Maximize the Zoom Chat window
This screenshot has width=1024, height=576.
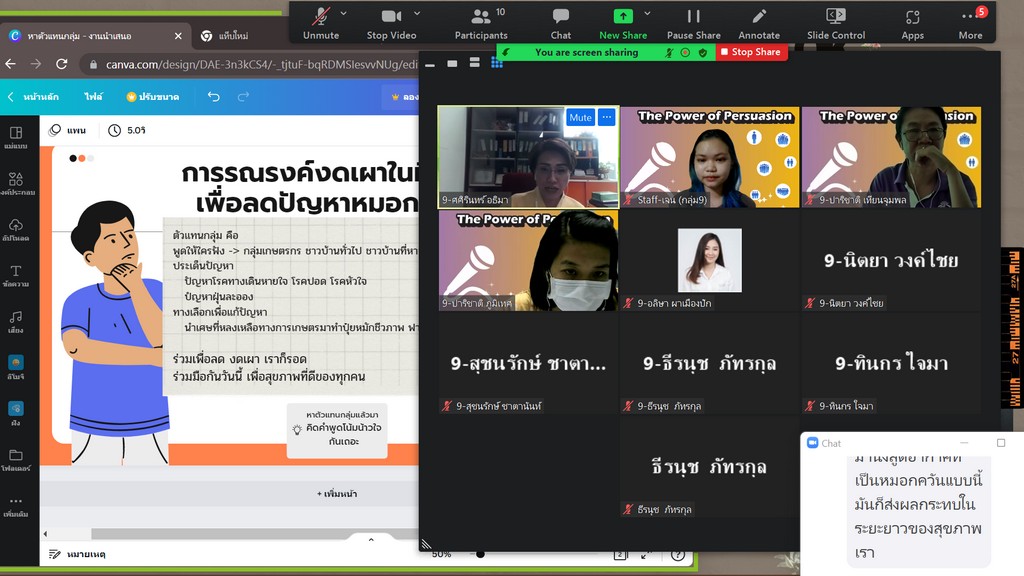(1001, 443)
